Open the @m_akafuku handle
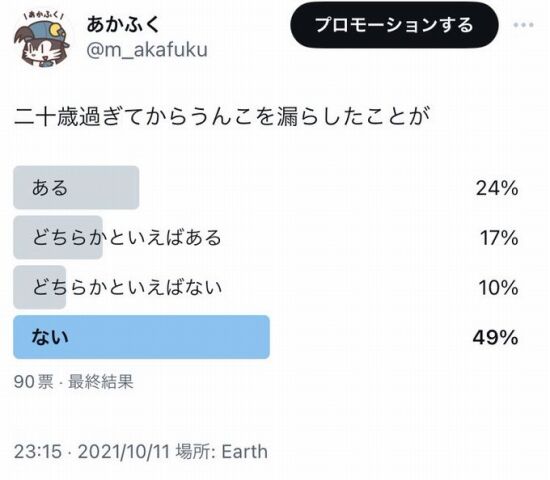Image resolution: width=550 pixels, height=480 pixels. click(147, 50)
